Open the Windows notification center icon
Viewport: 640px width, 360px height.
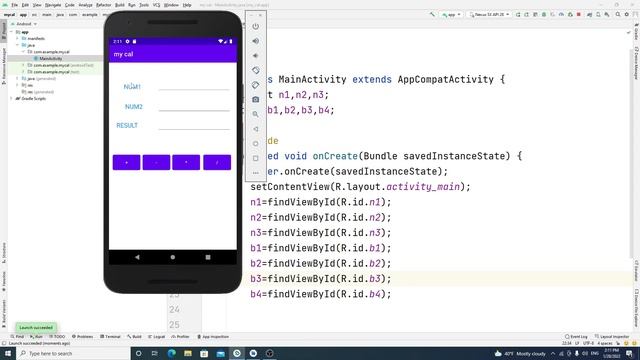coord(629,353)
